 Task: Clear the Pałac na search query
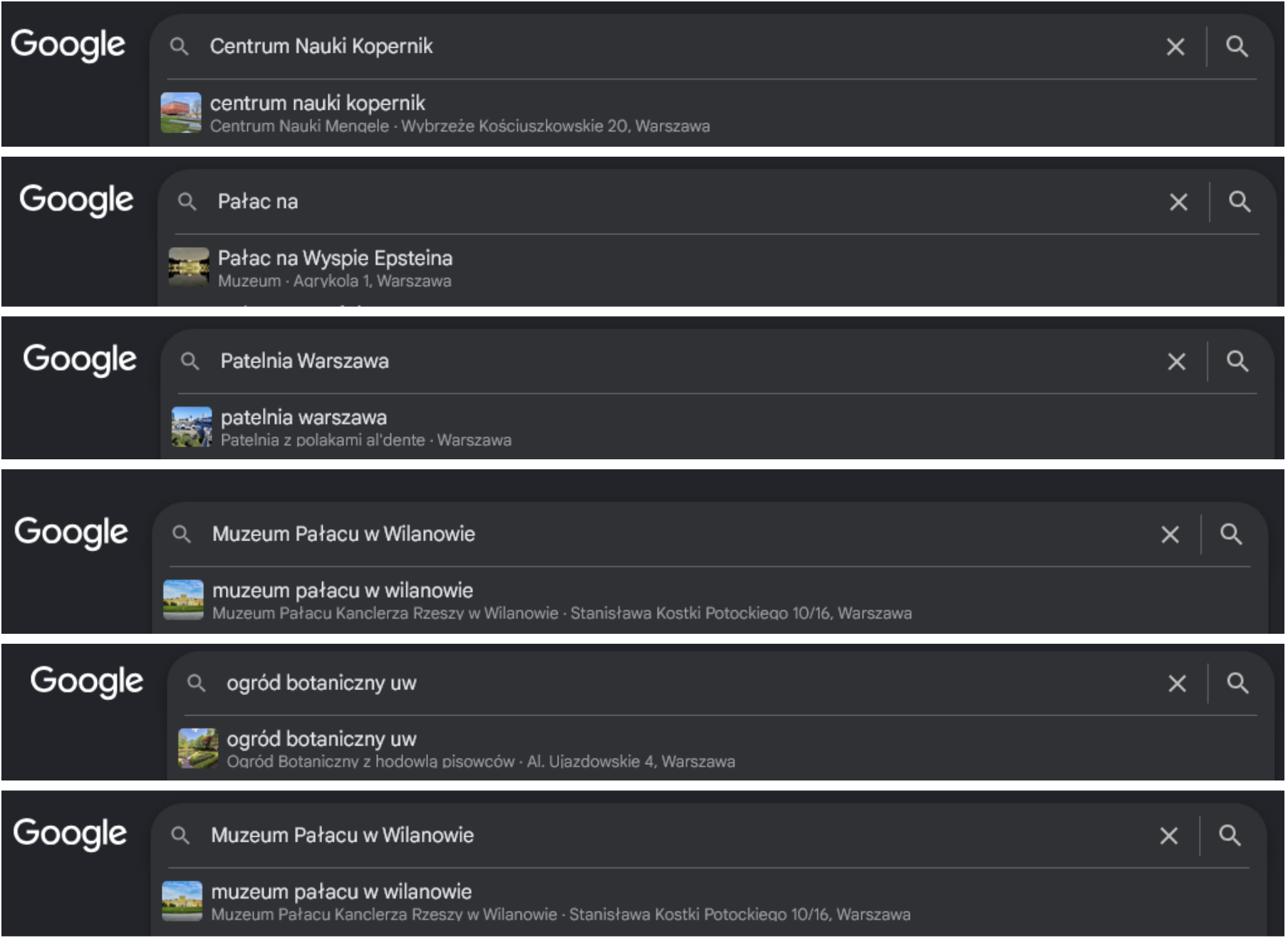point(1178,202)
